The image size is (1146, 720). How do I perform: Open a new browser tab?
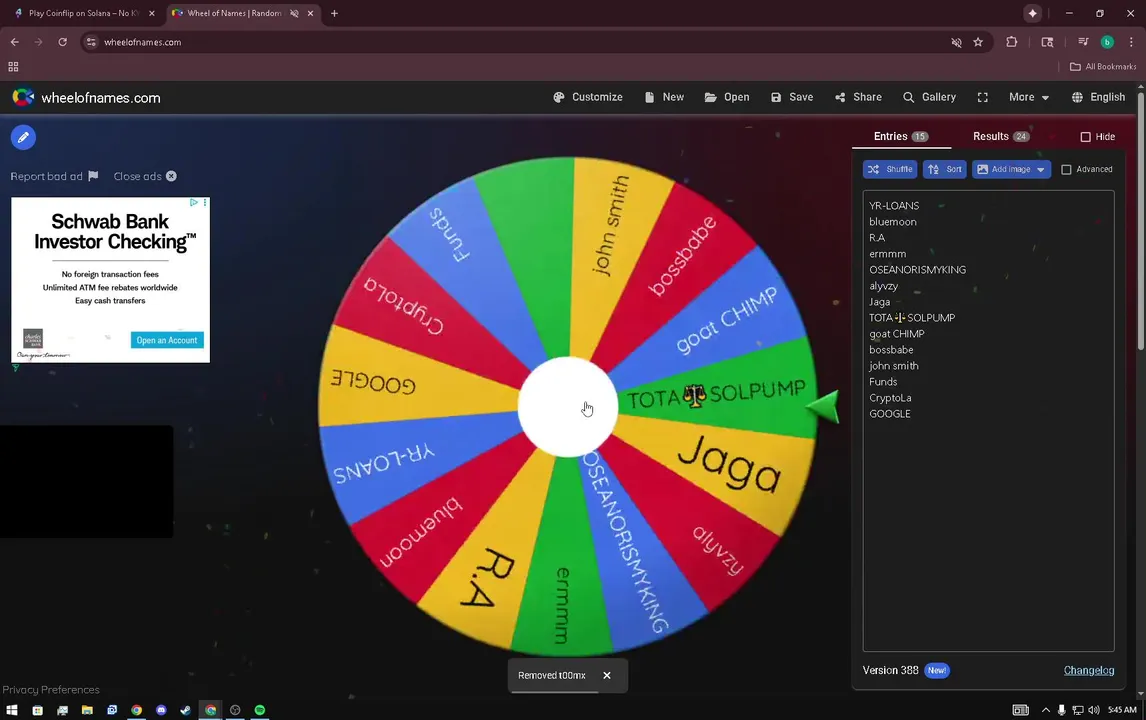coord(334,13)
